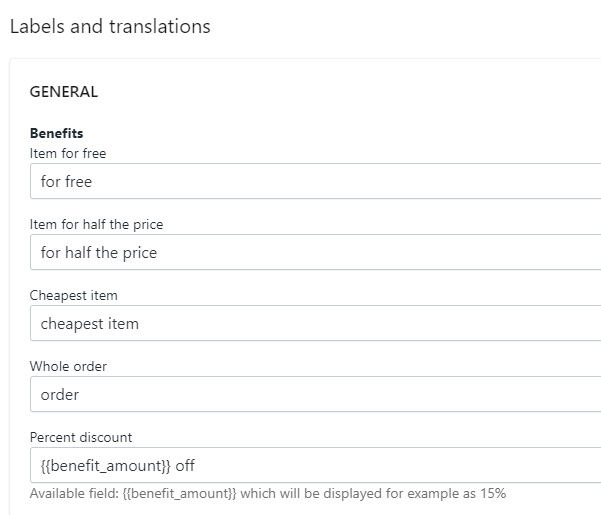The width and height of the screenshot is (601, 515).
Task: Click the word "translations" in page heading
Action: [157, 27]
